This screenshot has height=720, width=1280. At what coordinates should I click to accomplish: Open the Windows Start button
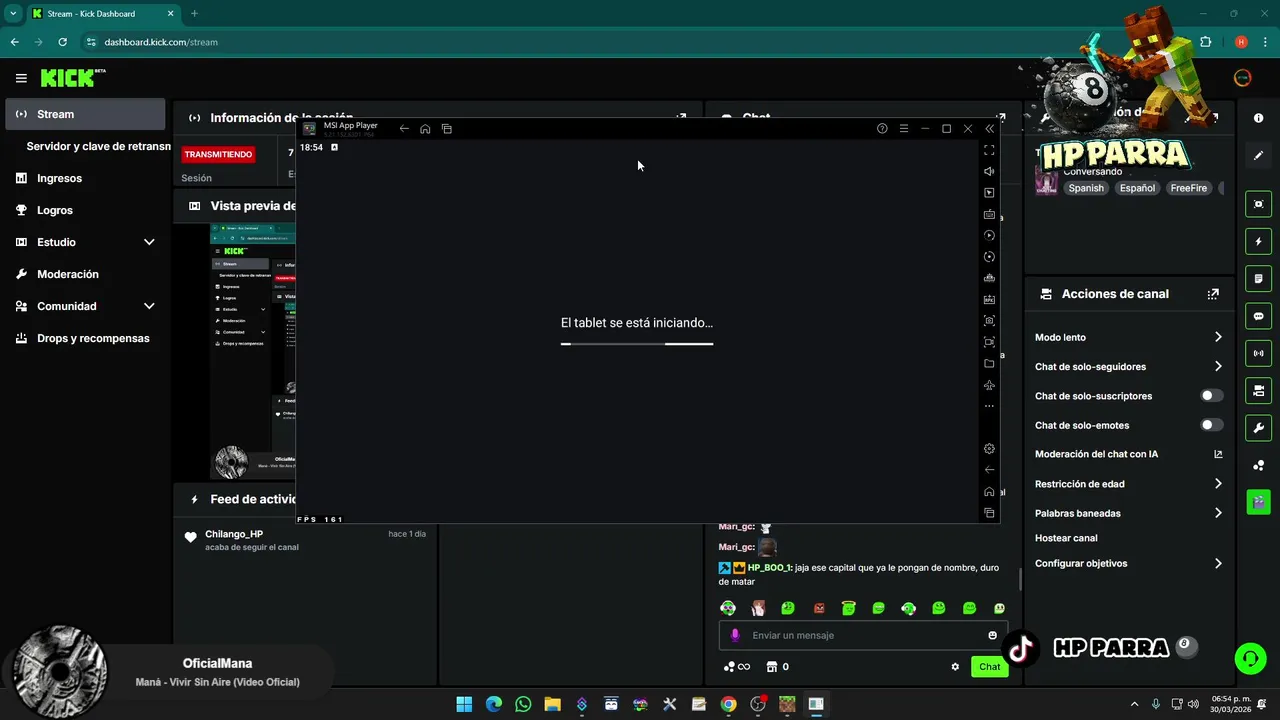(464, 704)
